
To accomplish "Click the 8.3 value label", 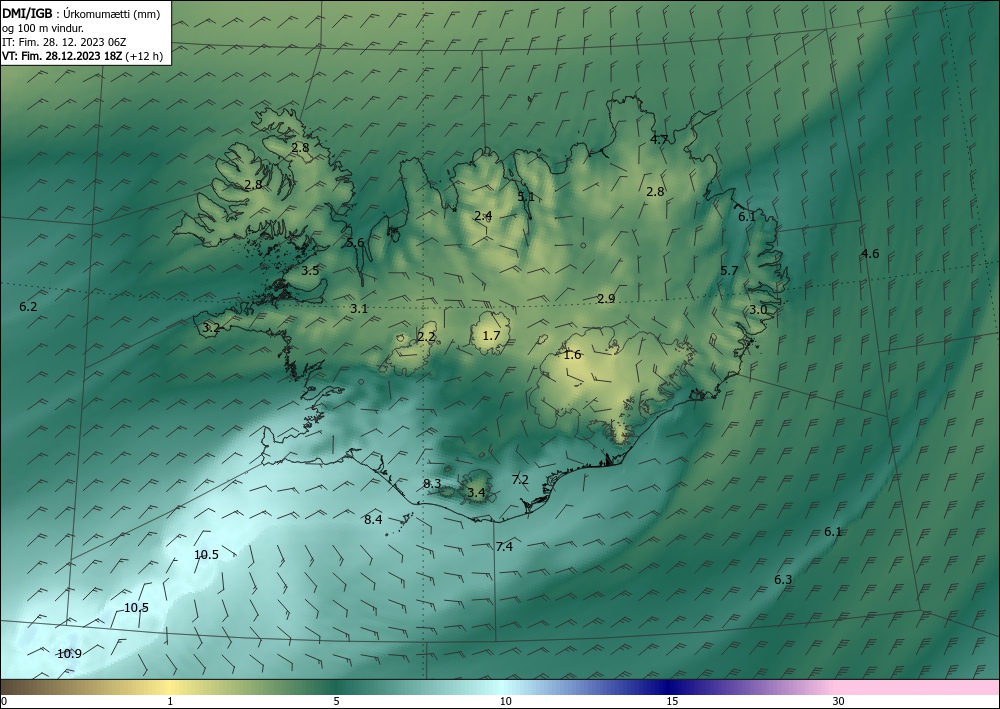I will click(432, 483).
